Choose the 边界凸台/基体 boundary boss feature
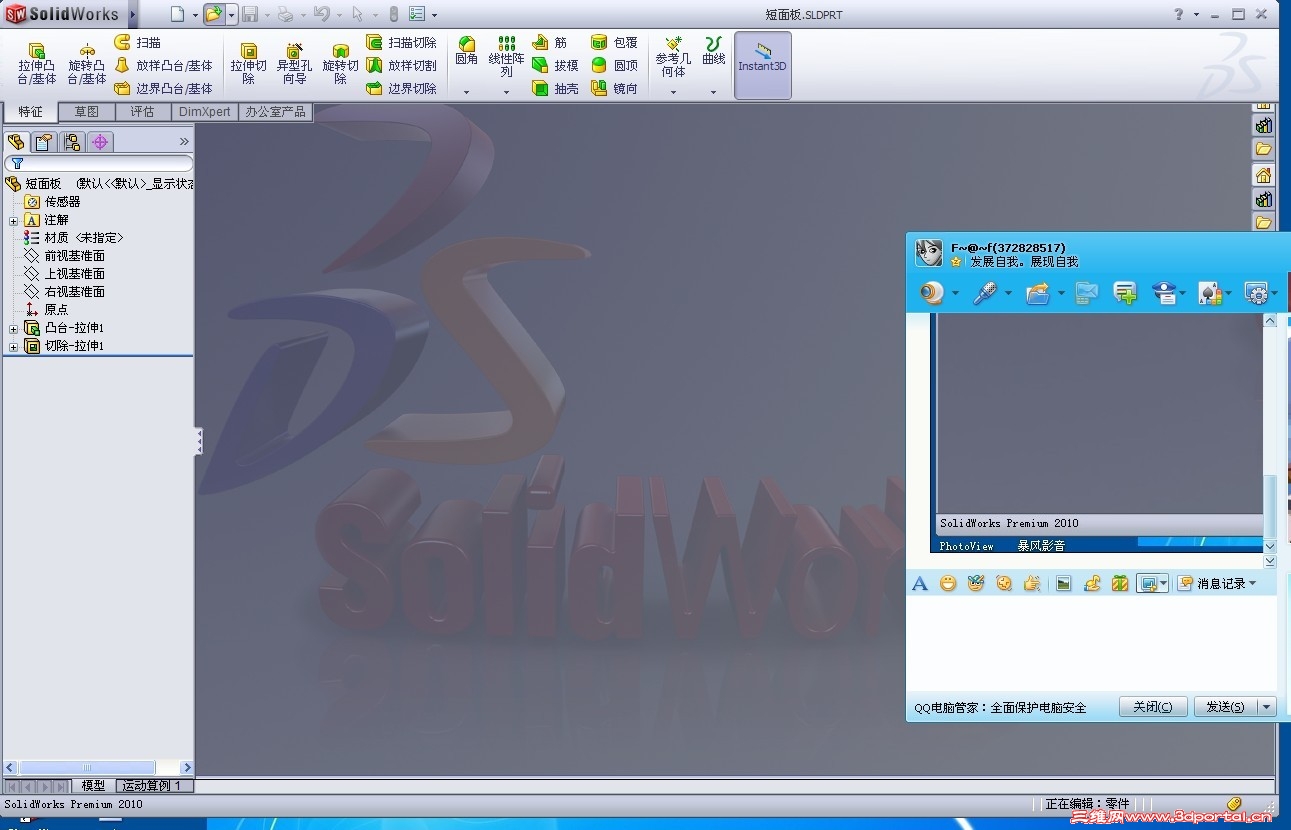 coord(163,88)
